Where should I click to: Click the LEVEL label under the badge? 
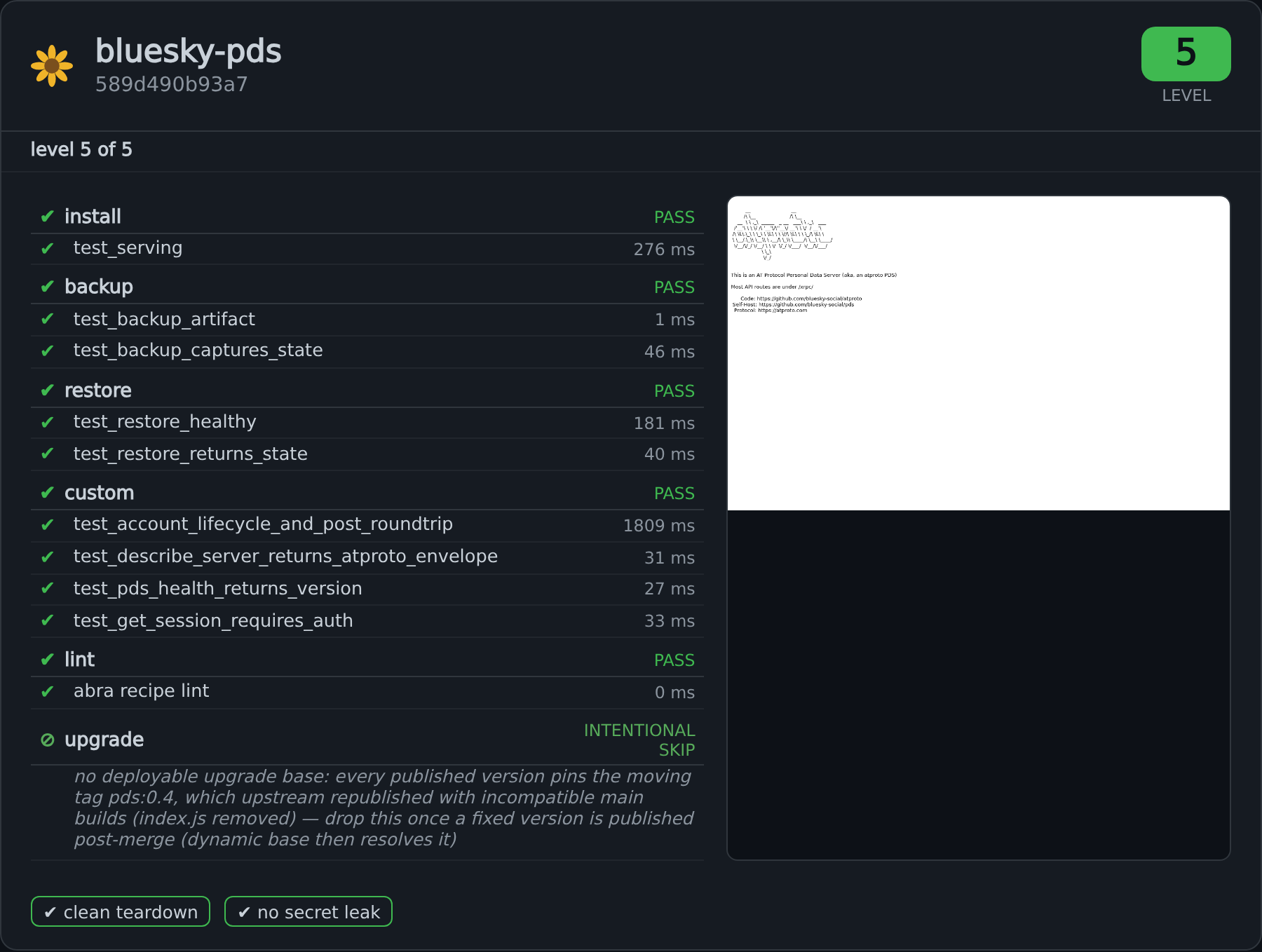[x=1186, y=96]
